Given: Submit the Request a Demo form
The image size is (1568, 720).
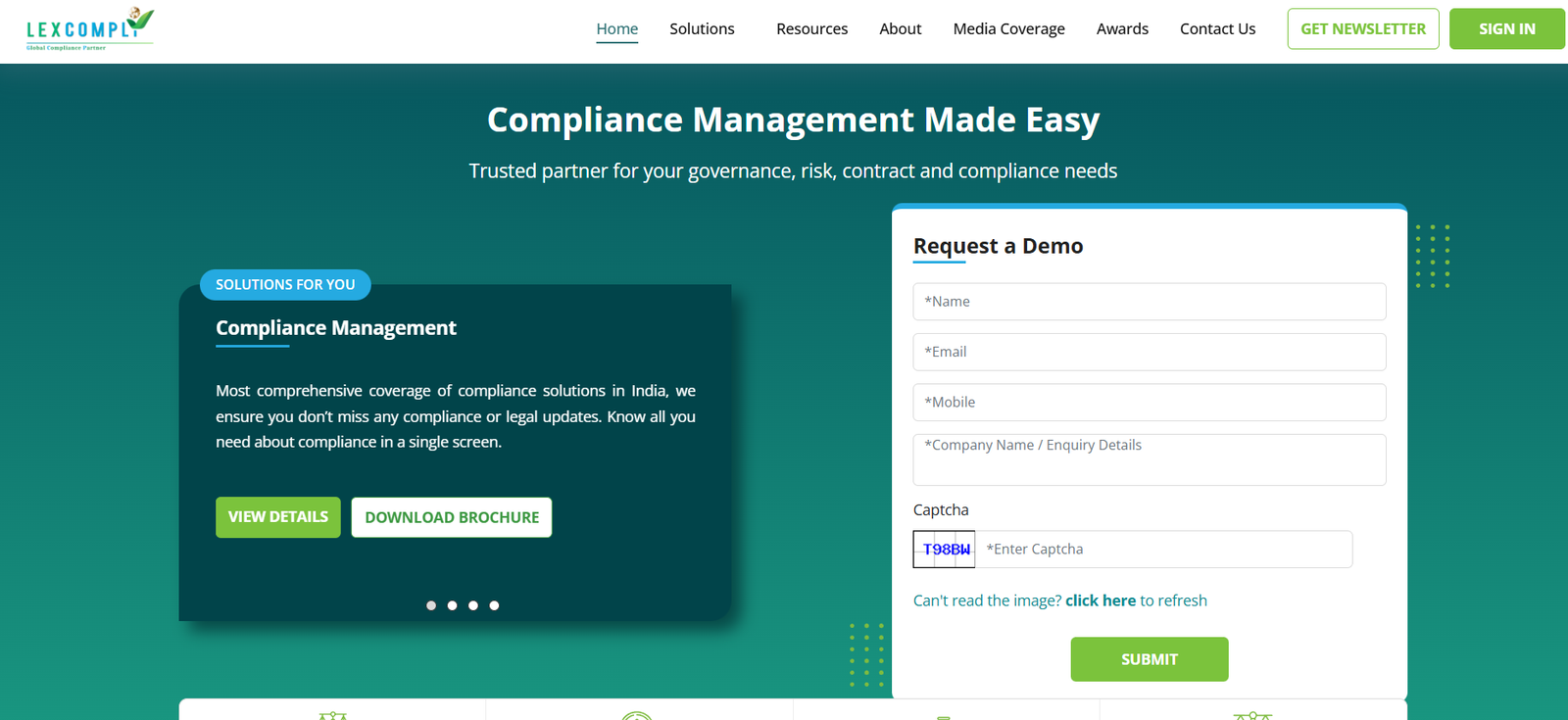Looking at the screenshot, I should [x=1149, y=659].
